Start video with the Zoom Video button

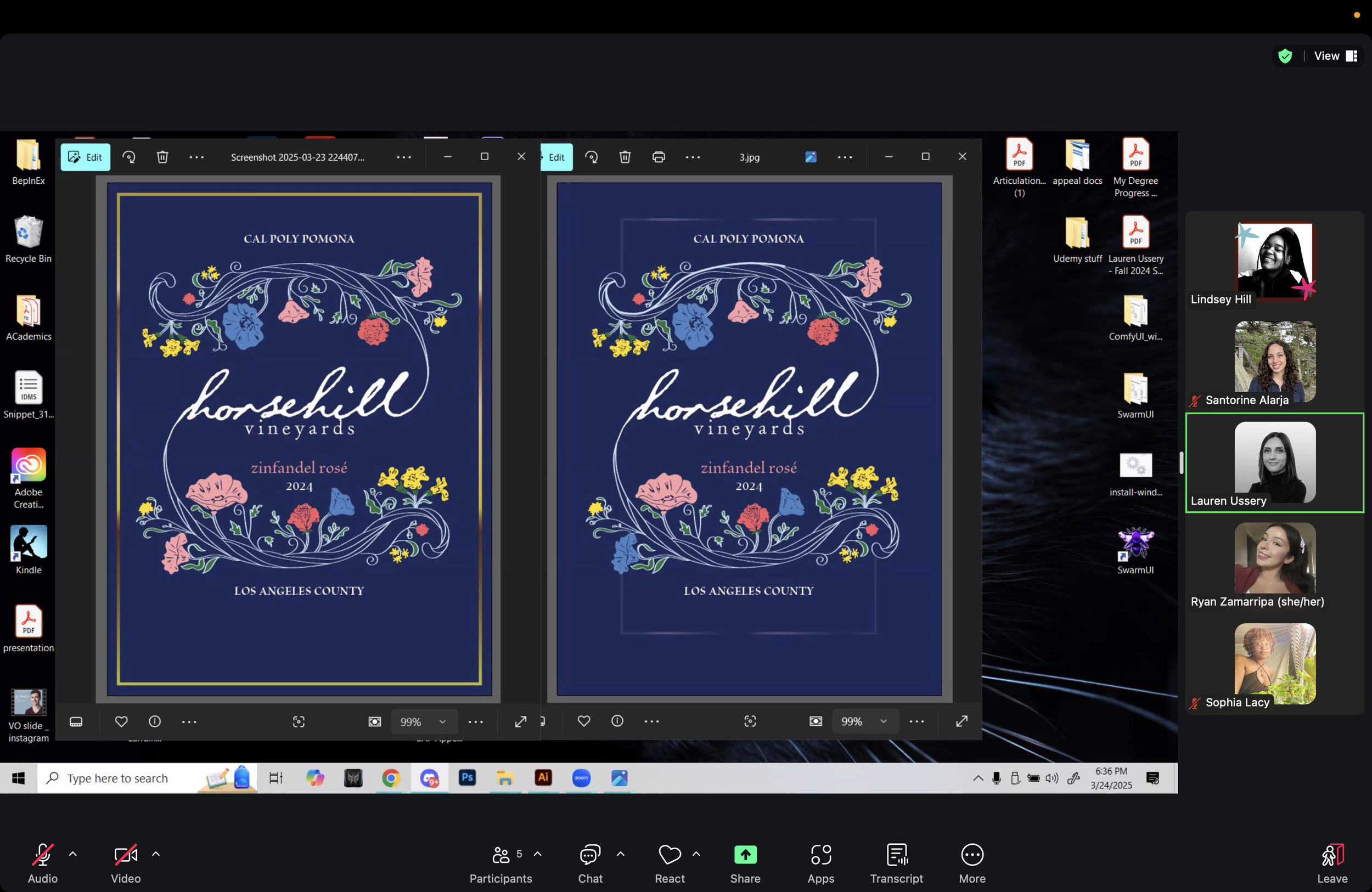click(x=126, y=863)
